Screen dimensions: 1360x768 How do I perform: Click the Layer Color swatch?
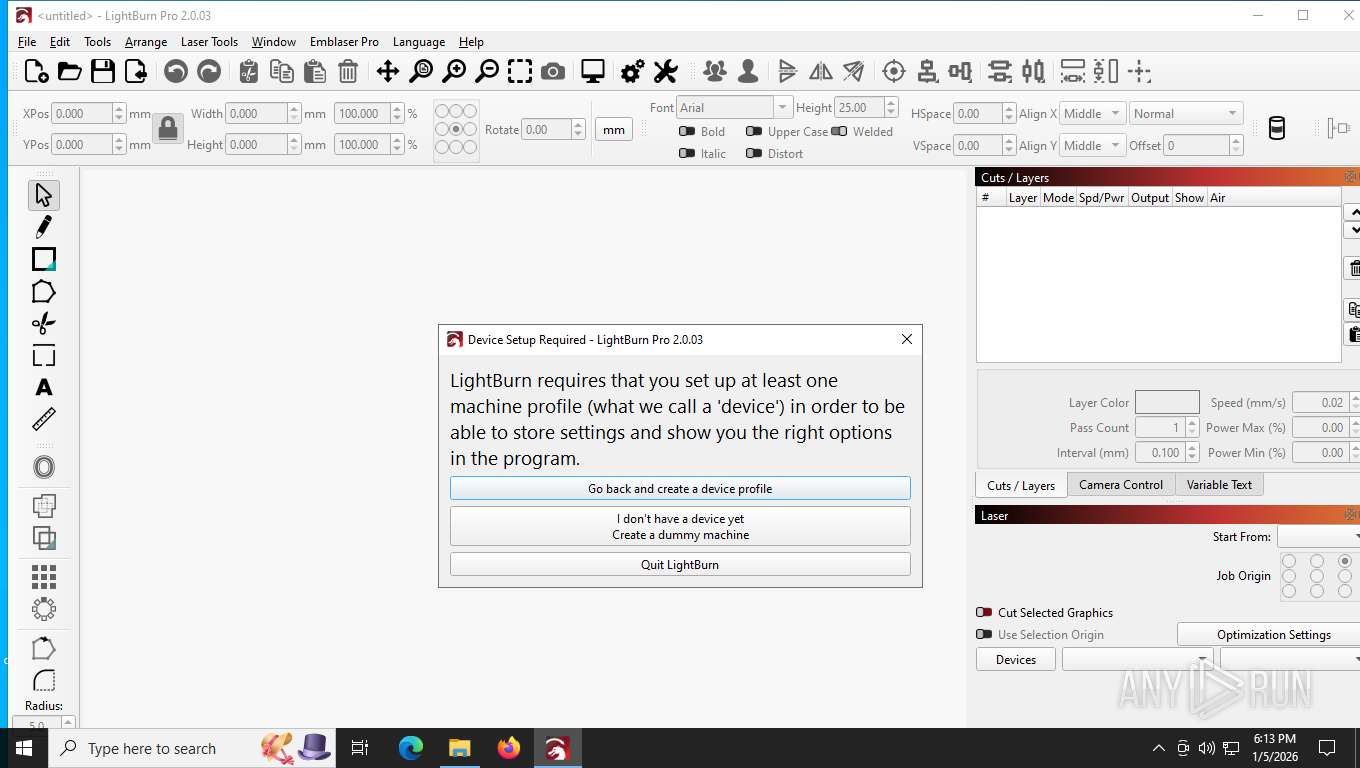[1167, 402]
